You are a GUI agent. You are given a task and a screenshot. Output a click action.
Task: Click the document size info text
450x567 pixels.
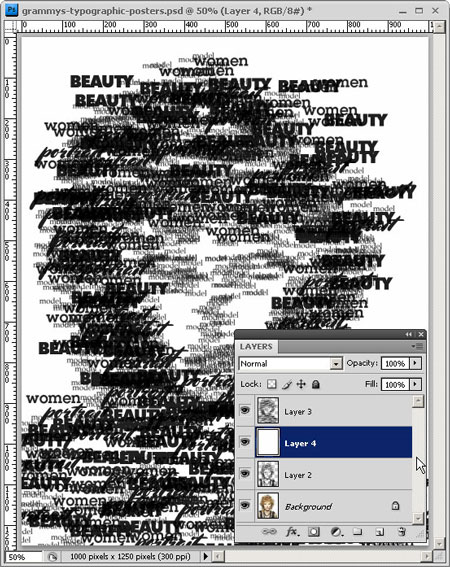pyautogui.click(x=130, y=557)
